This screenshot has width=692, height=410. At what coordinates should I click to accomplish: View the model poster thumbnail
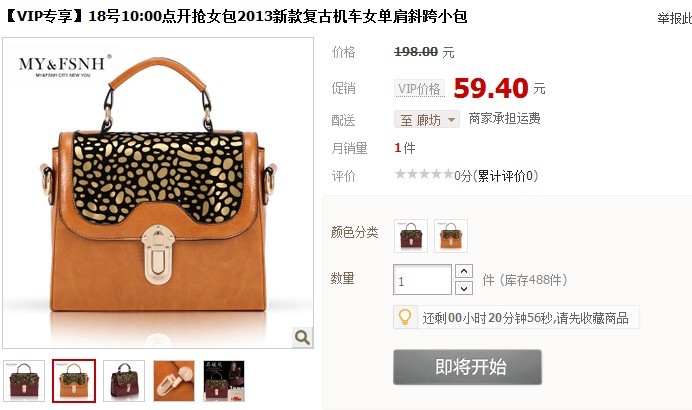pyautogui.click(x=224, y=381)
